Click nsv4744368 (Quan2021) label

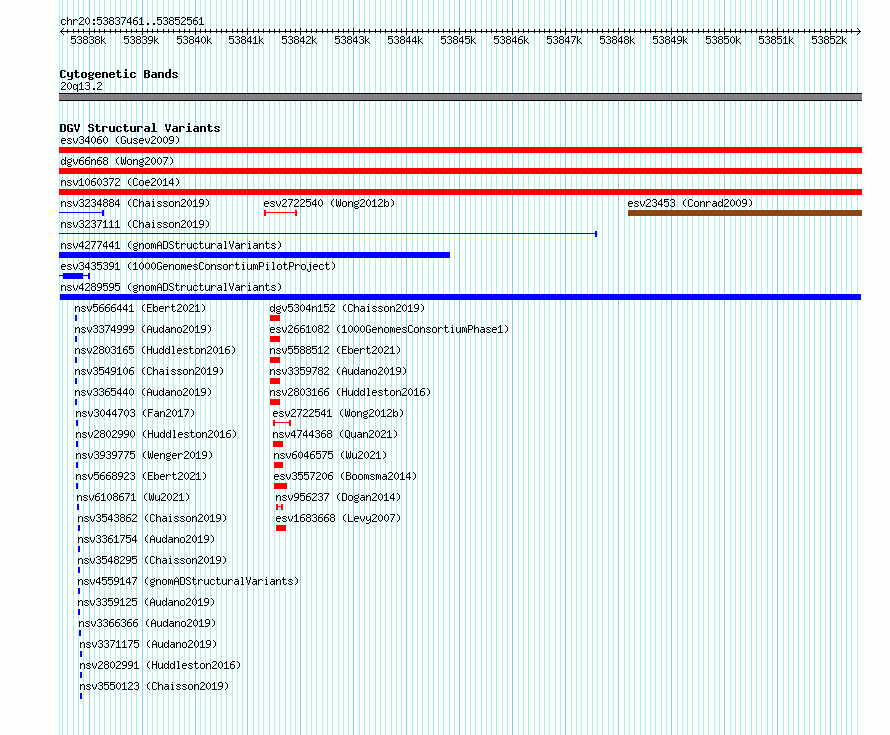335,434
